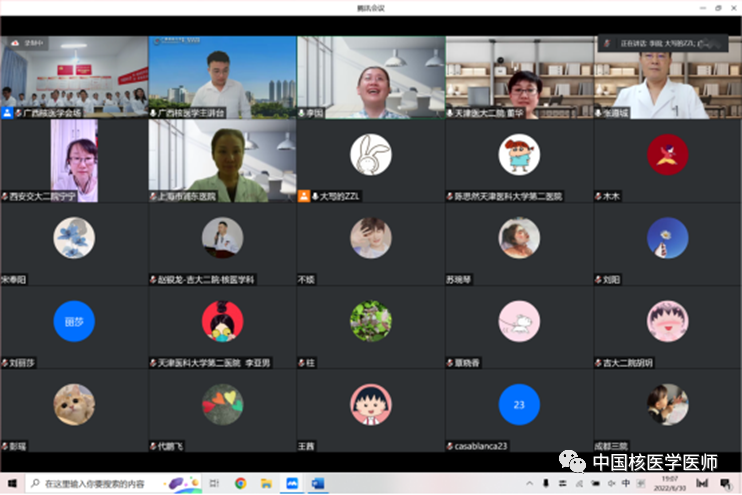This screenshot has width=742, height=495.
Task: Select the cat avatar of 彭瑶
Action: (x=74, y=403)
